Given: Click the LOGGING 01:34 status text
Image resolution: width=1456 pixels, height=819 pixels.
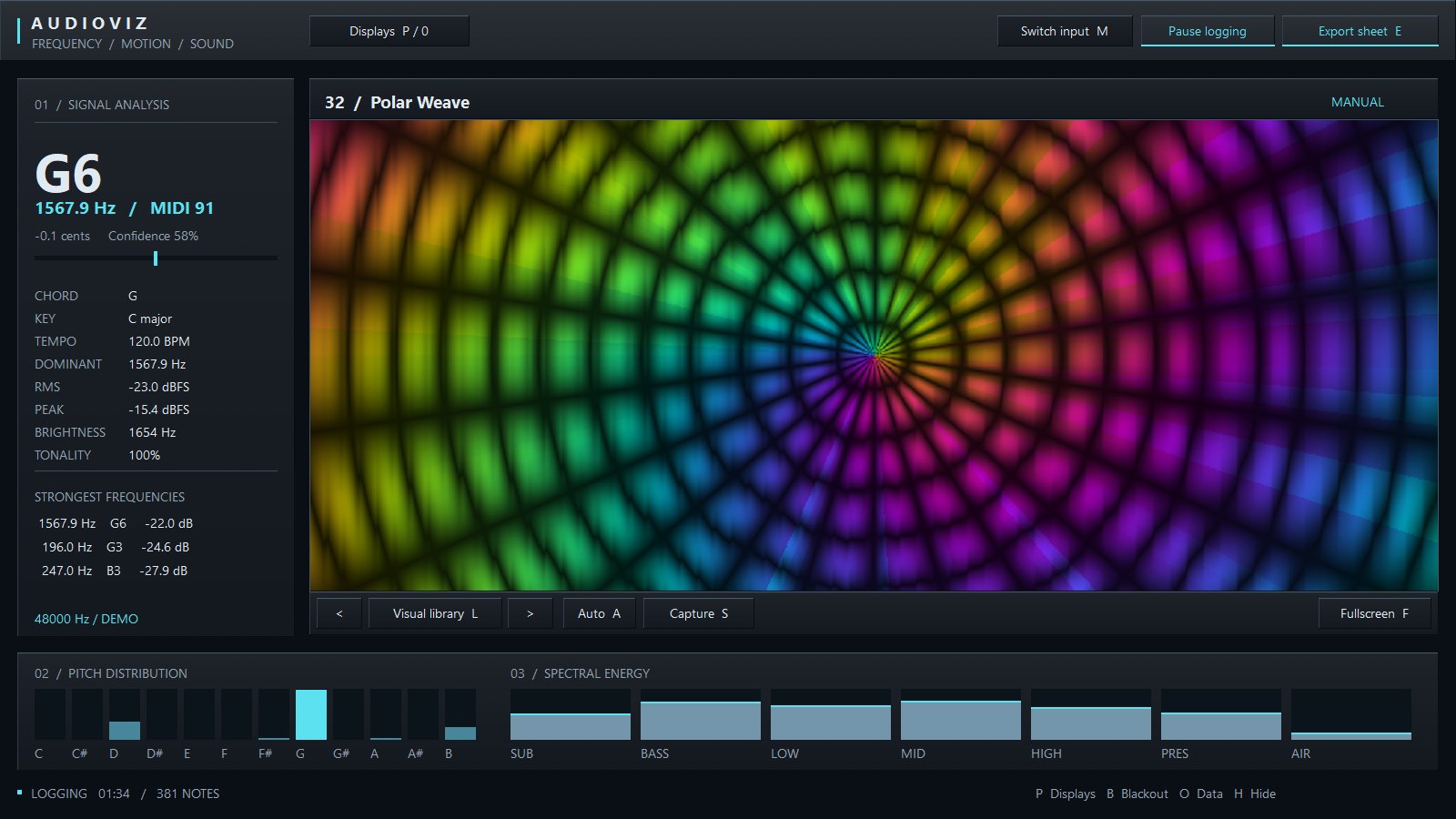Looking at the screenshot, I should (x=80, y=794).
